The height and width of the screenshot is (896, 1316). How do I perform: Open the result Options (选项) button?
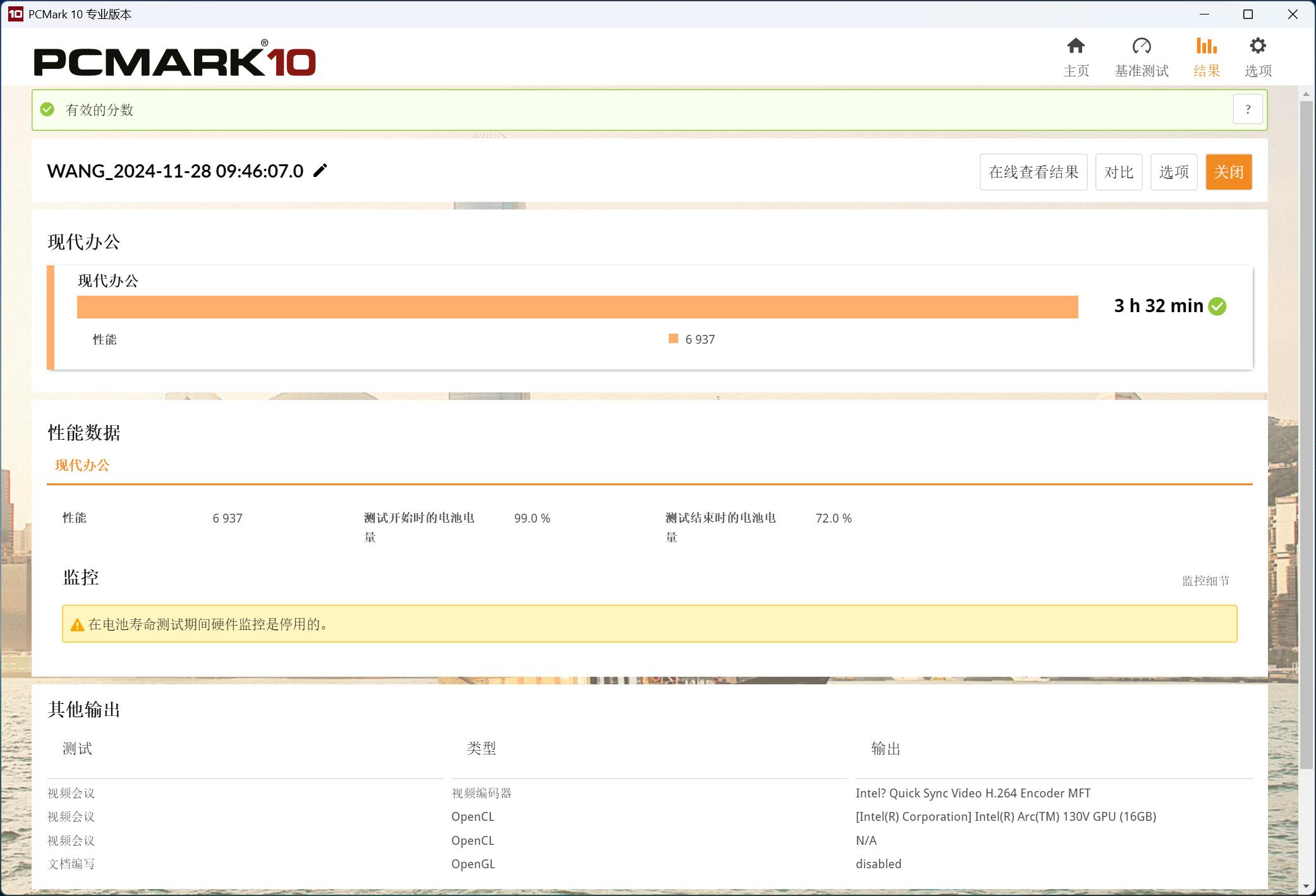(x=1173, y=172)
